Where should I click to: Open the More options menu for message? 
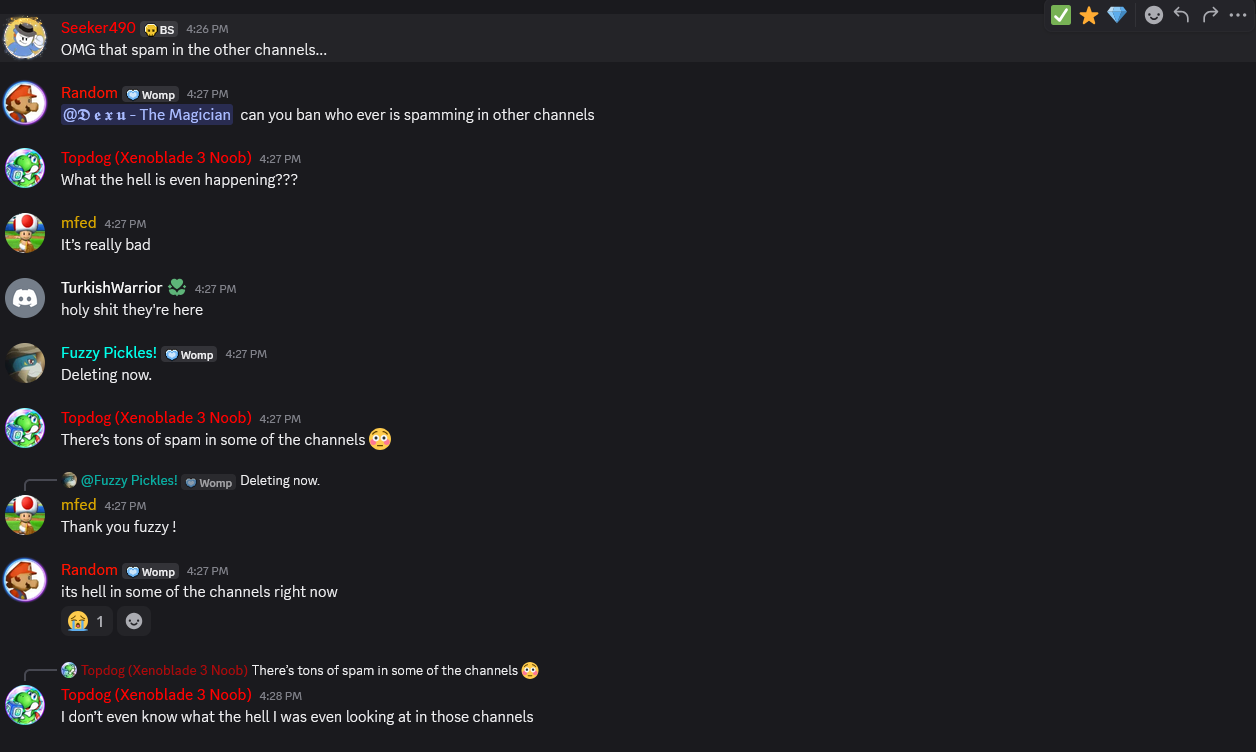(x=1238, y=15)
